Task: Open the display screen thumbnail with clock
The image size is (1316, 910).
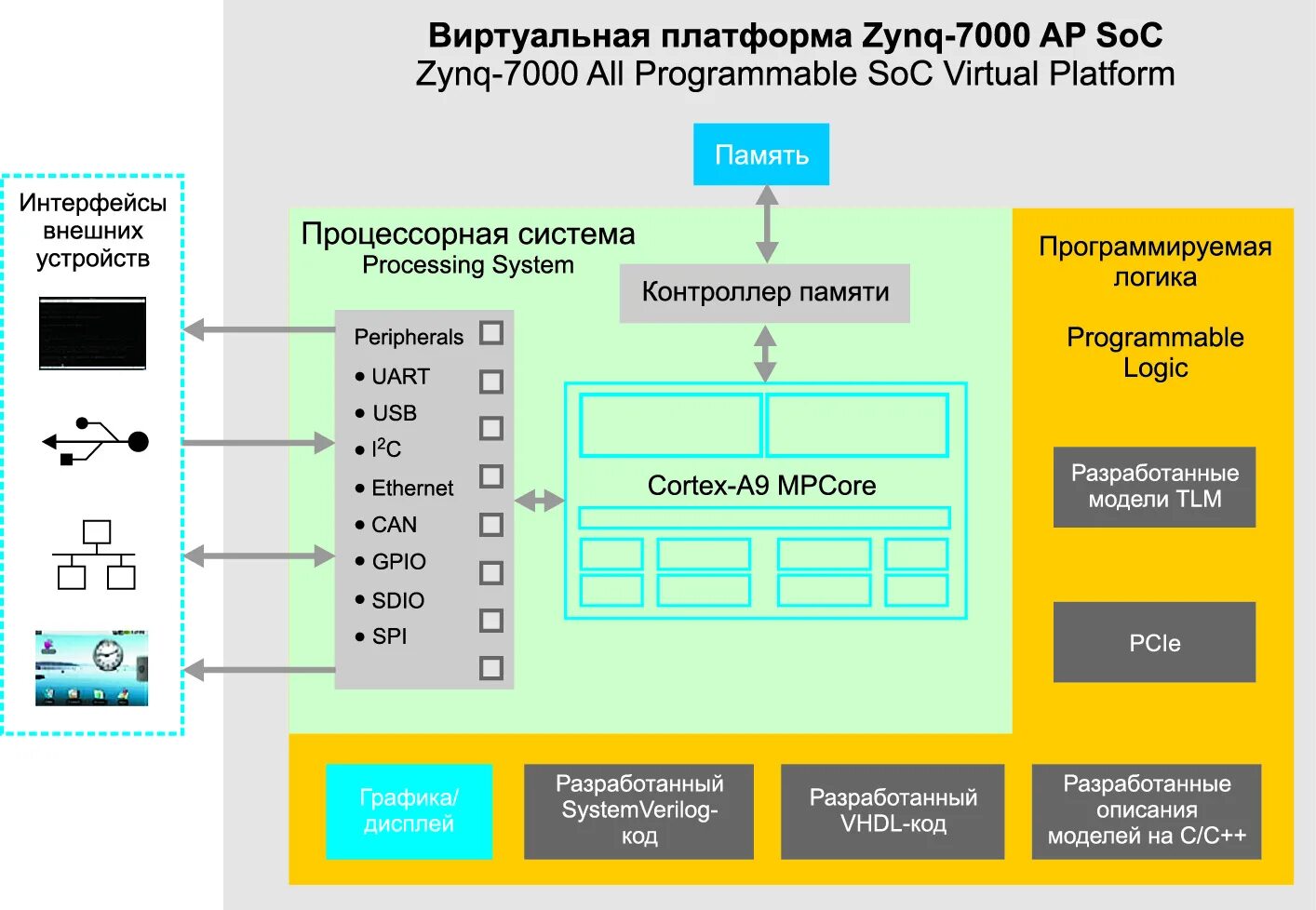Action: 91,668
